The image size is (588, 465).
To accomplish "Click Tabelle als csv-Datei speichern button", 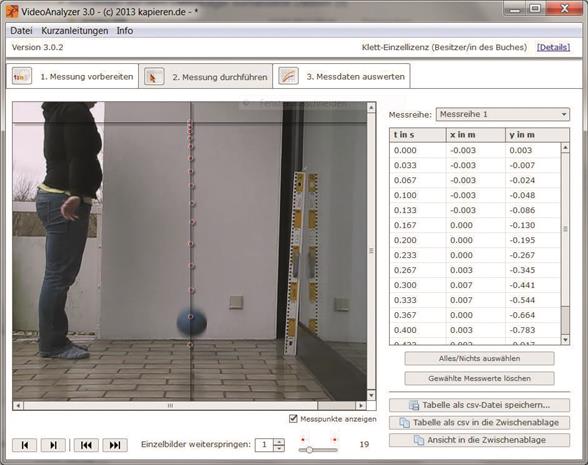I will (x=479, y=405).
